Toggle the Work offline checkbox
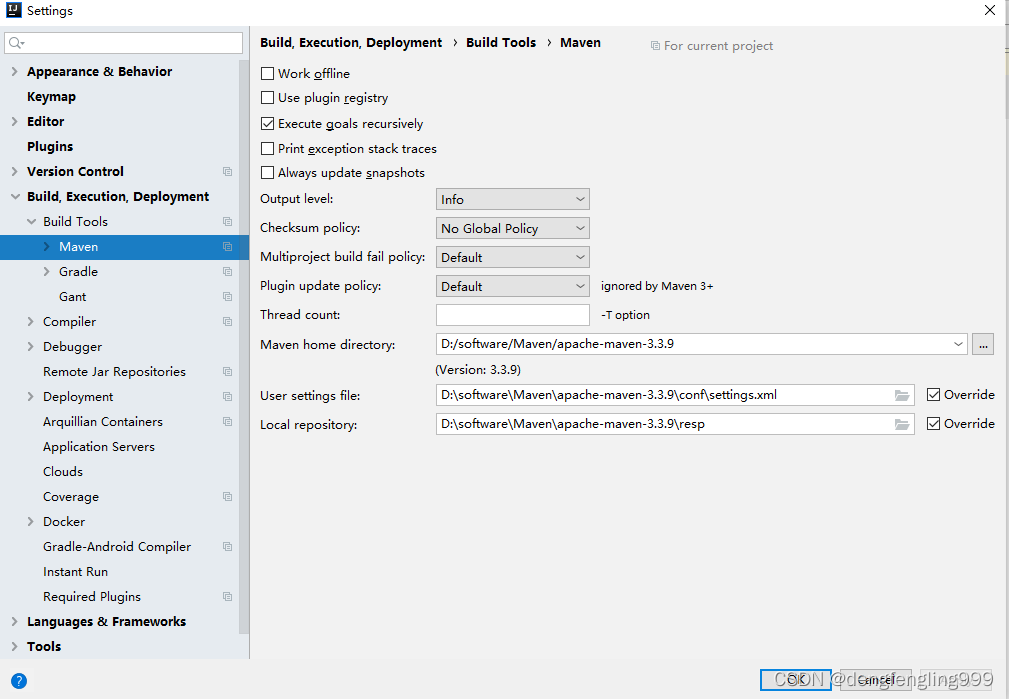 (267, 73)
